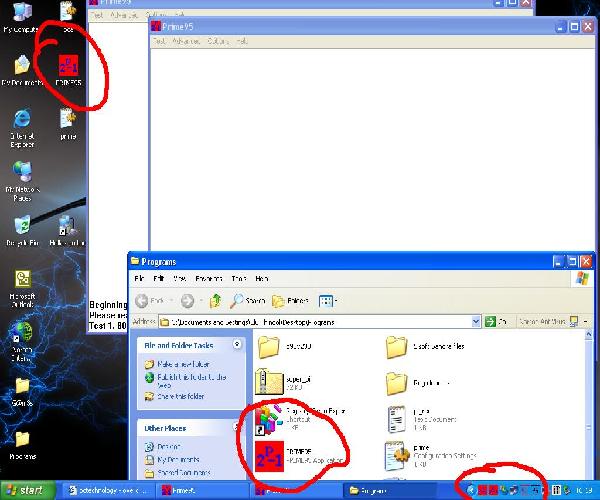
Task: Open Test menu in front Prime95 window
Action: 159,41
